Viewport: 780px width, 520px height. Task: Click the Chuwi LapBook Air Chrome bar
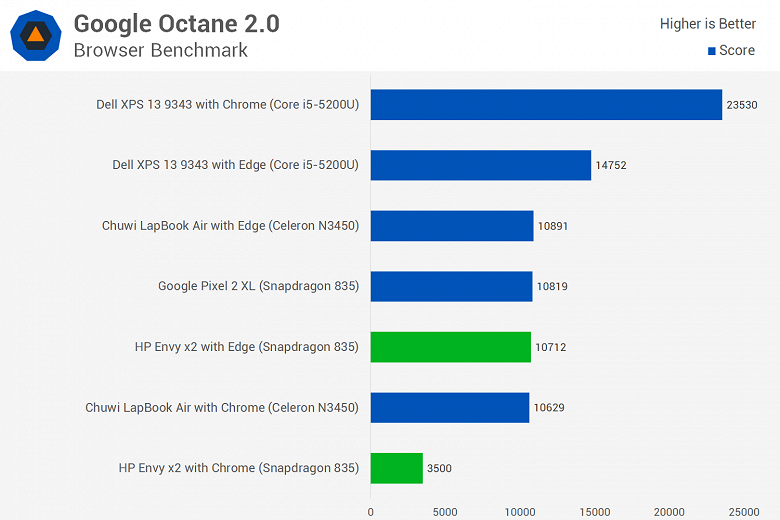(x=450, y=408)
